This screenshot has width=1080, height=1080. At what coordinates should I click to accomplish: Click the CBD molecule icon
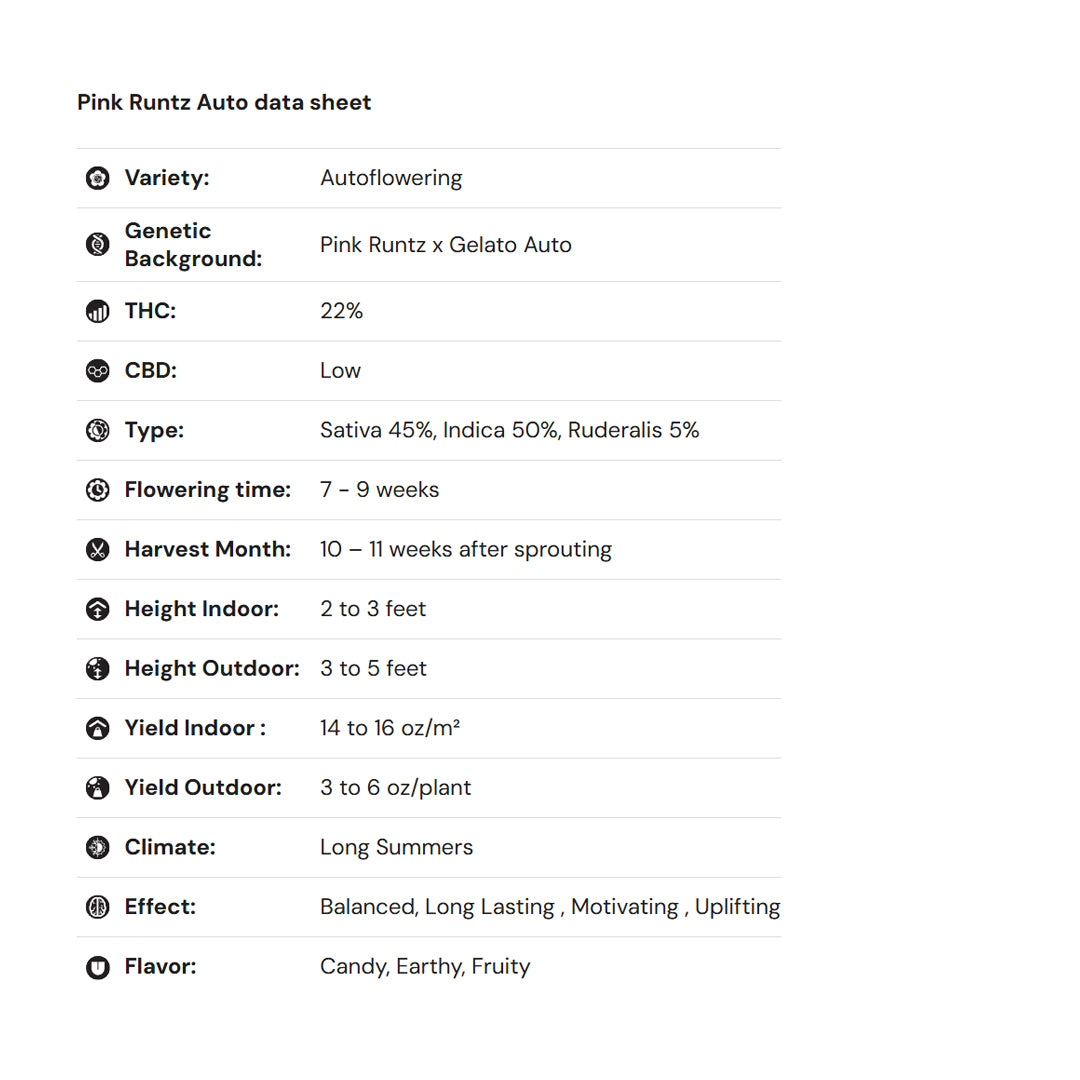tap(97, 371)
